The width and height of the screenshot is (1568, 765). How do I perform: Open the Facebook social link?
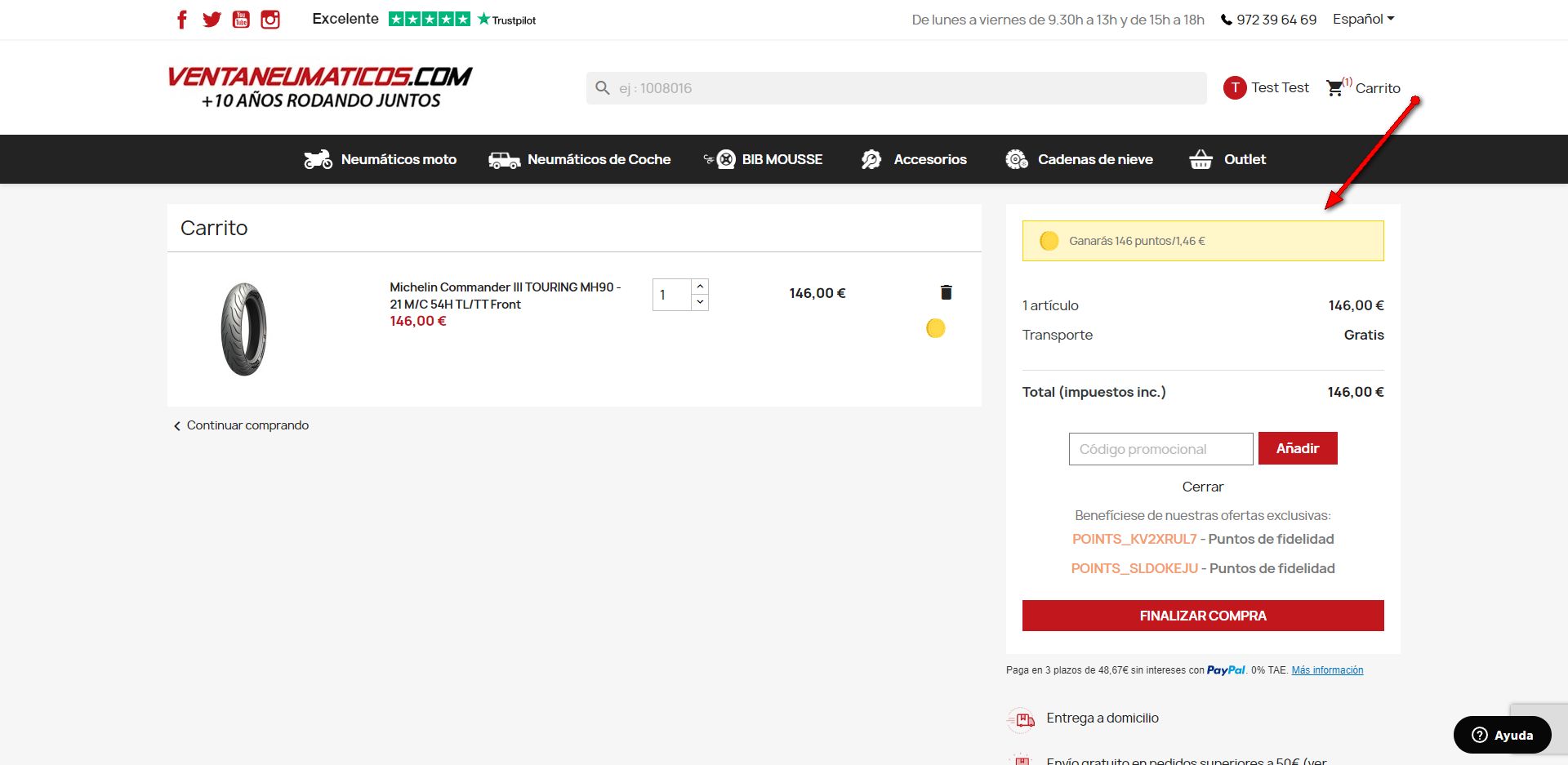(x=181, y=20)
